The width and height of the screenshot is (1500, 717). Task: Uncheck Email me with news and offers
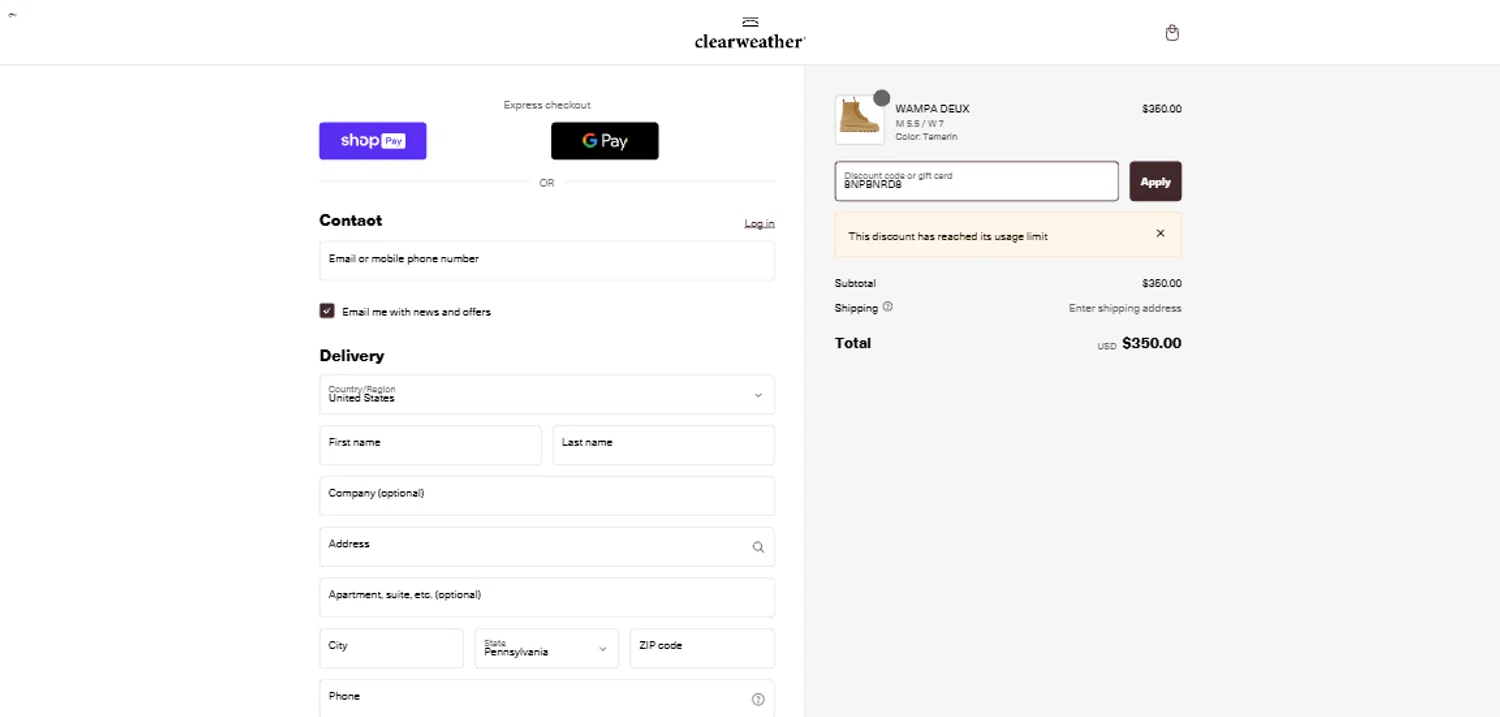327,311
